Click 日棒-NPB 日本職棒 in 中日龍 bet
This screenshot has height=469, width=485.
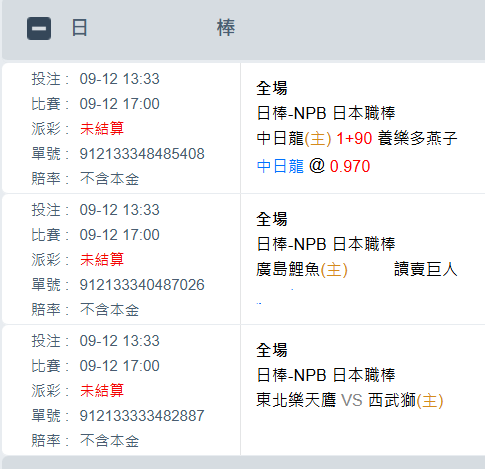click(326, 113)
